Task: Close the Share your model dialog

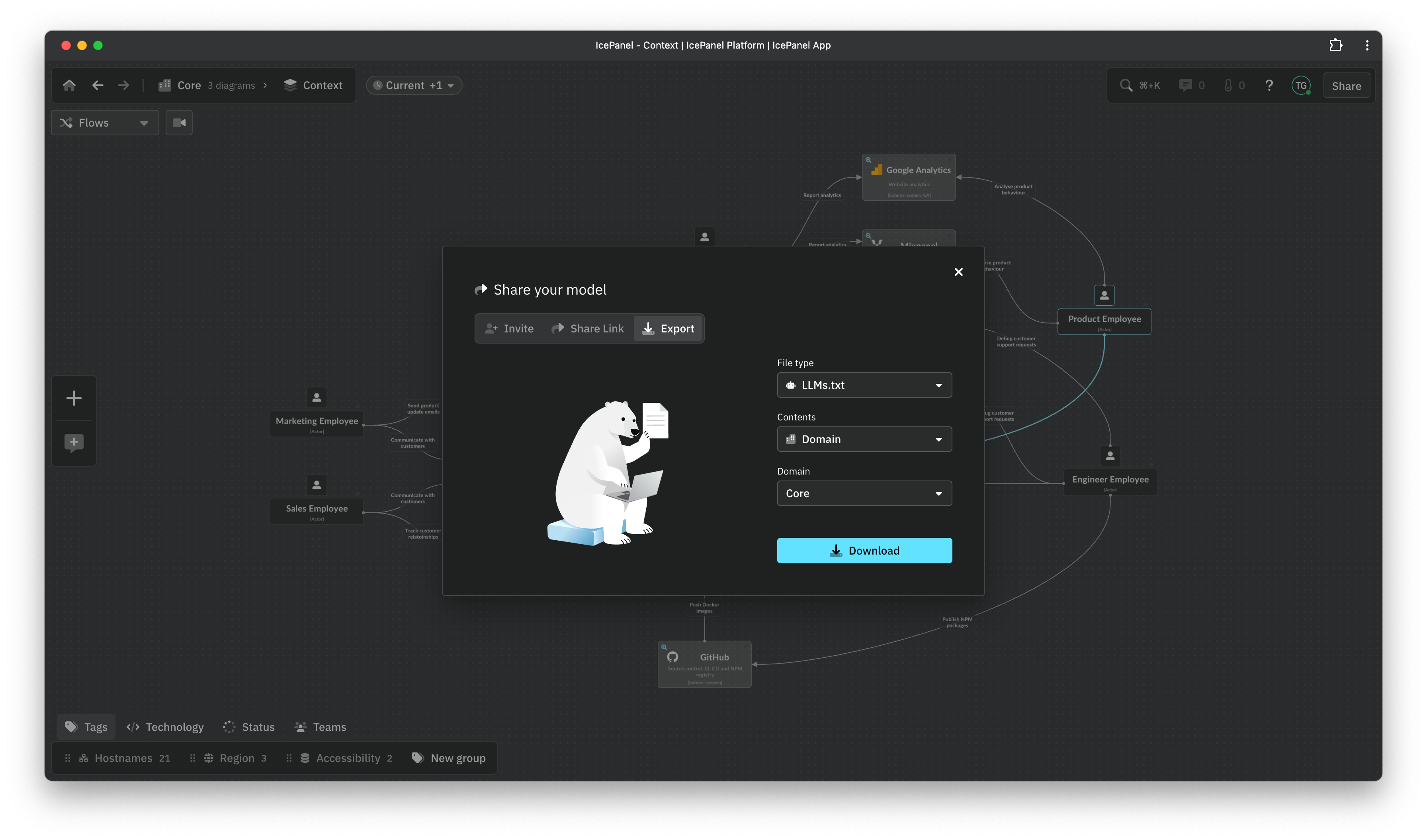Action: tap(958, 272)
